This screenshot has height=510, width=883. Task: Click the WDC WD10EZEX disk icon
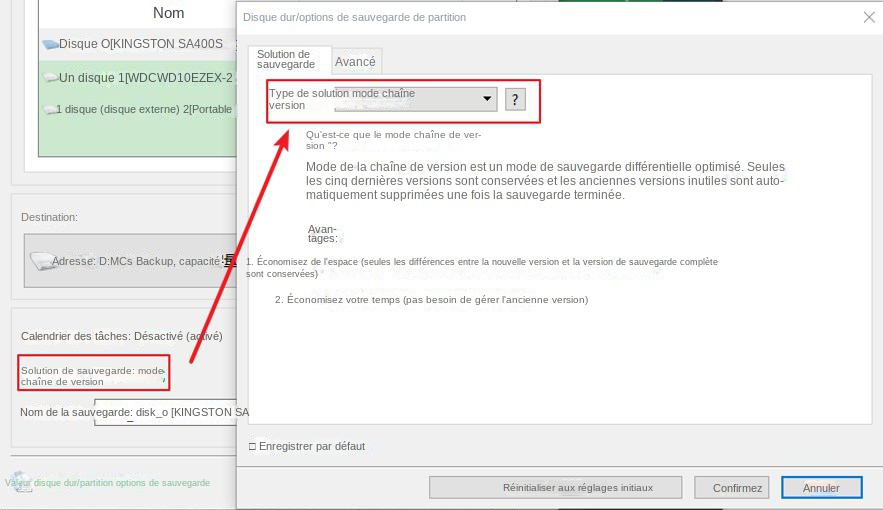[50, 78]
